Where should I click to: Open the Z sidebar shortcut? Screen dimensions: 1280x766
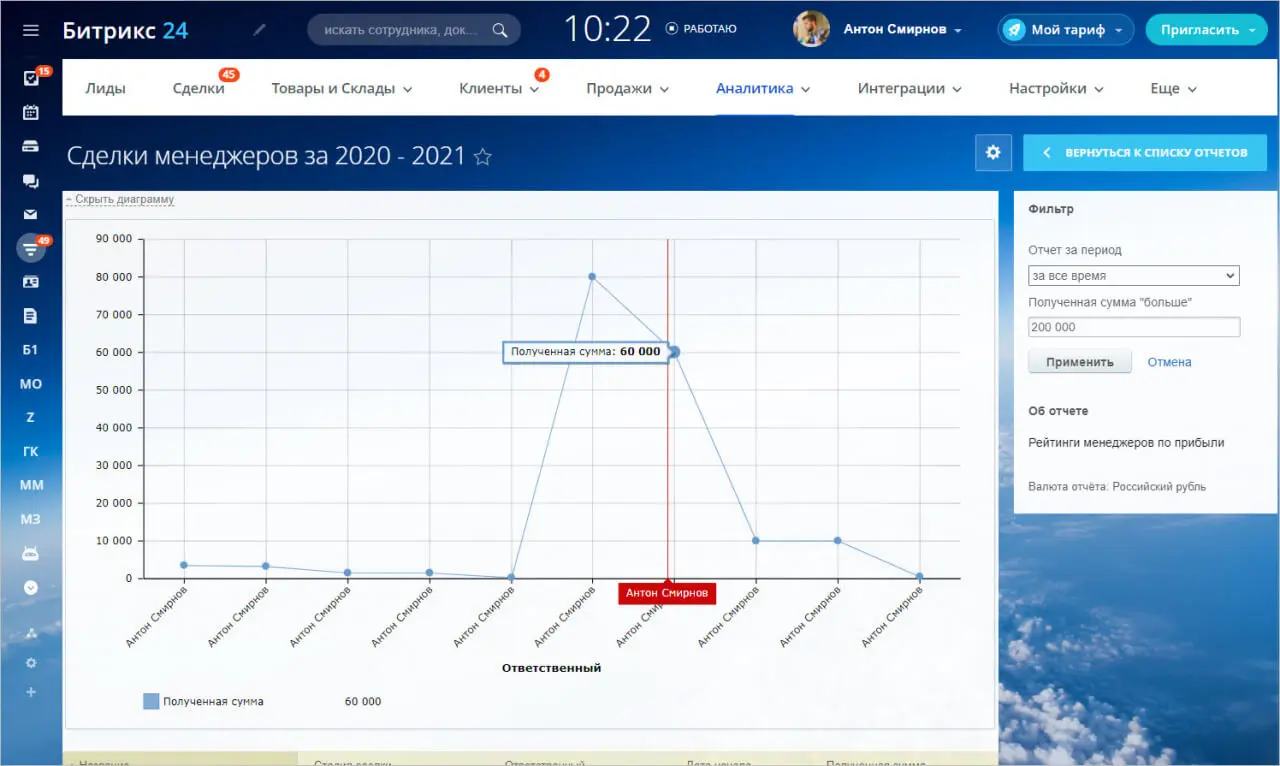click(x=31, y=417)
